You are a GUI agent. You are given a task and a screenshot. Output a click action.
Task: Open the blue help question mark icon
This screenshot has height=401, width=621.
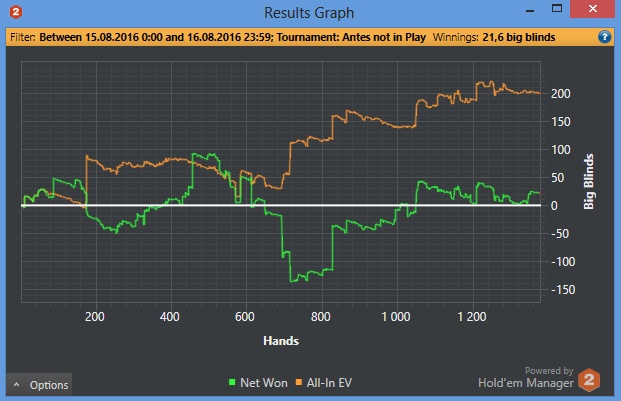(x=604, y=37)
